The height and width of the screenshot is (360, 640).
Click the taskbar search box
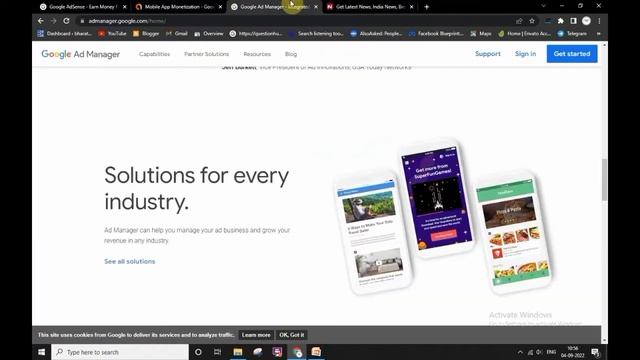click(120, 352)
